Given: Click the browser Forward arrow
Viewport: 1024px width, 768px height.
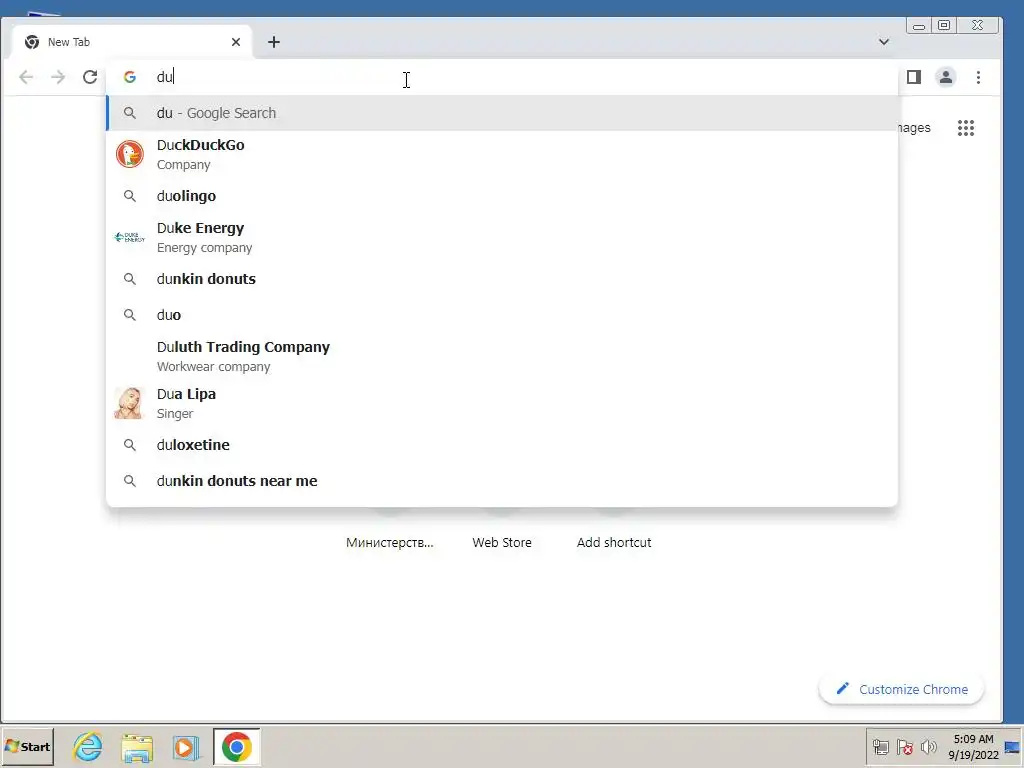Looking at the screenshot, I should (58, 77).
